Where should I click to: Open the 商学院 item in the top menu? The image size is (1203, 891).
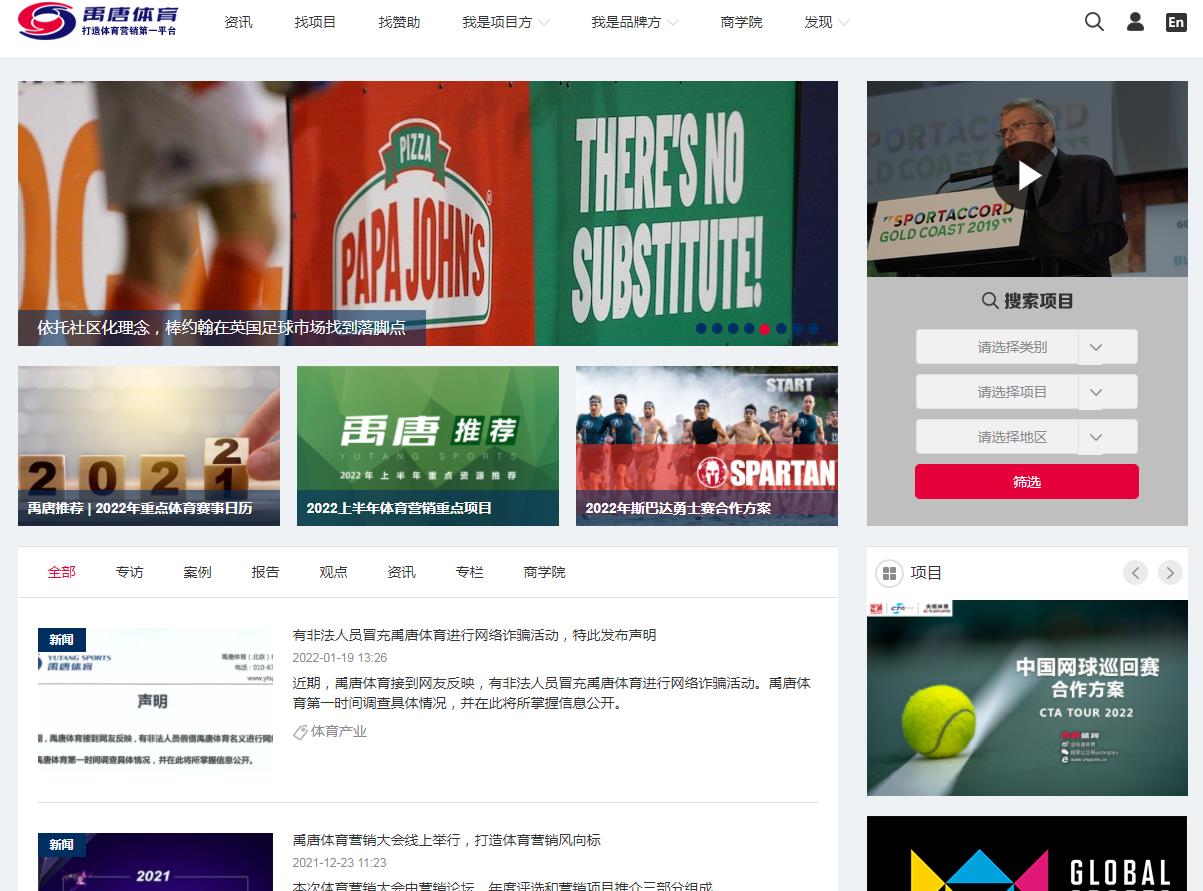741,22
